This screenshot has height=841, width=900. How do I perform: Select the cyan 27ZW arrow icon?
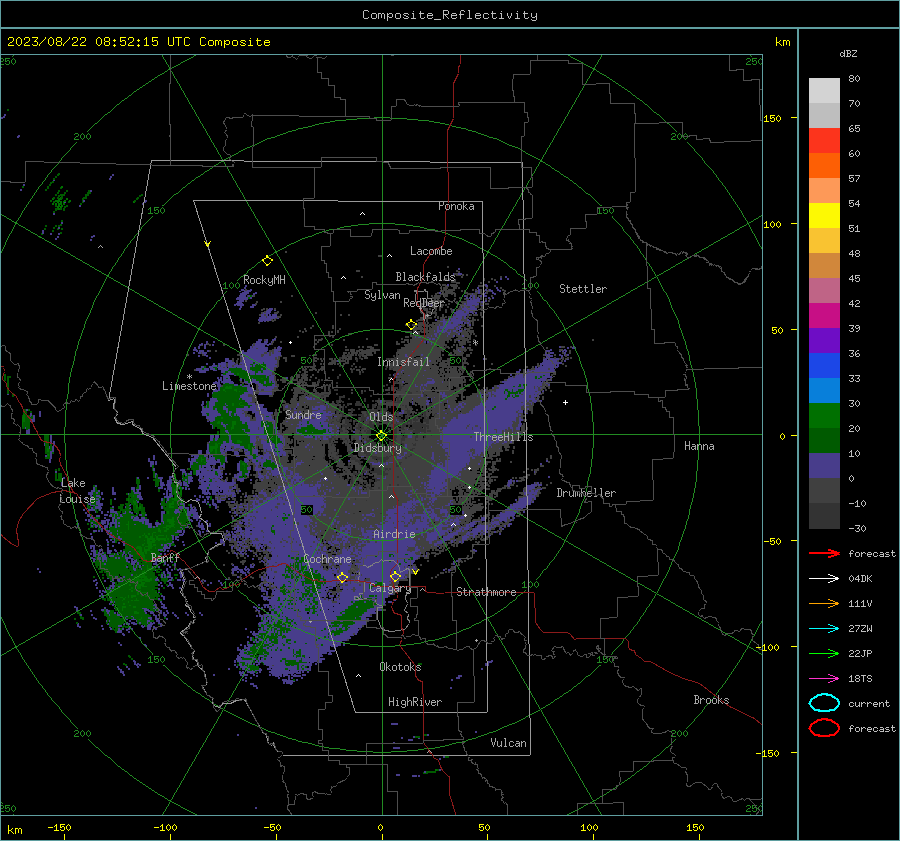tap(824, 629)
